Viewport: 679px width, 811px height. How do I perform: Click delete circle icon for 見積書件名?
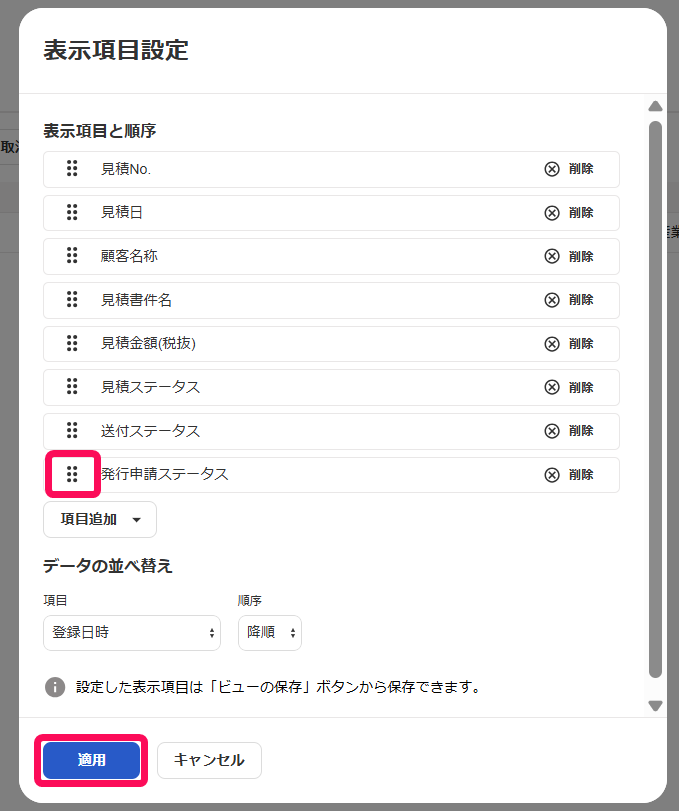(x=552, y=300)
